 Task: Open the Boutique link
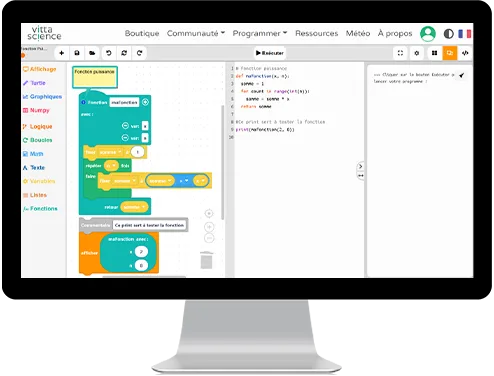click(x=142, y=33)
